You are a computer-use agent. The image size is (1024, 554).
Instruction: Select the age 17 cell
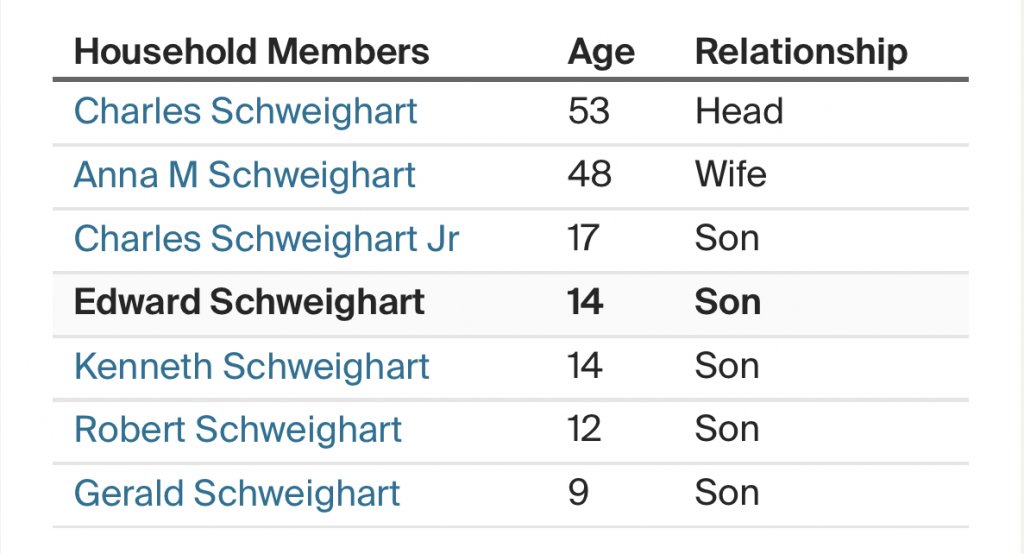coord(585,239)
